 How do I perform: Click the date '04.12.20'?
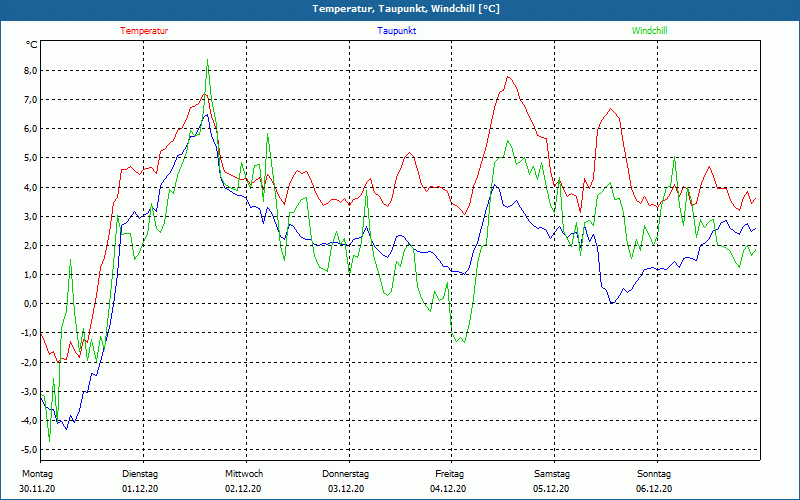[x=448, y=489]
